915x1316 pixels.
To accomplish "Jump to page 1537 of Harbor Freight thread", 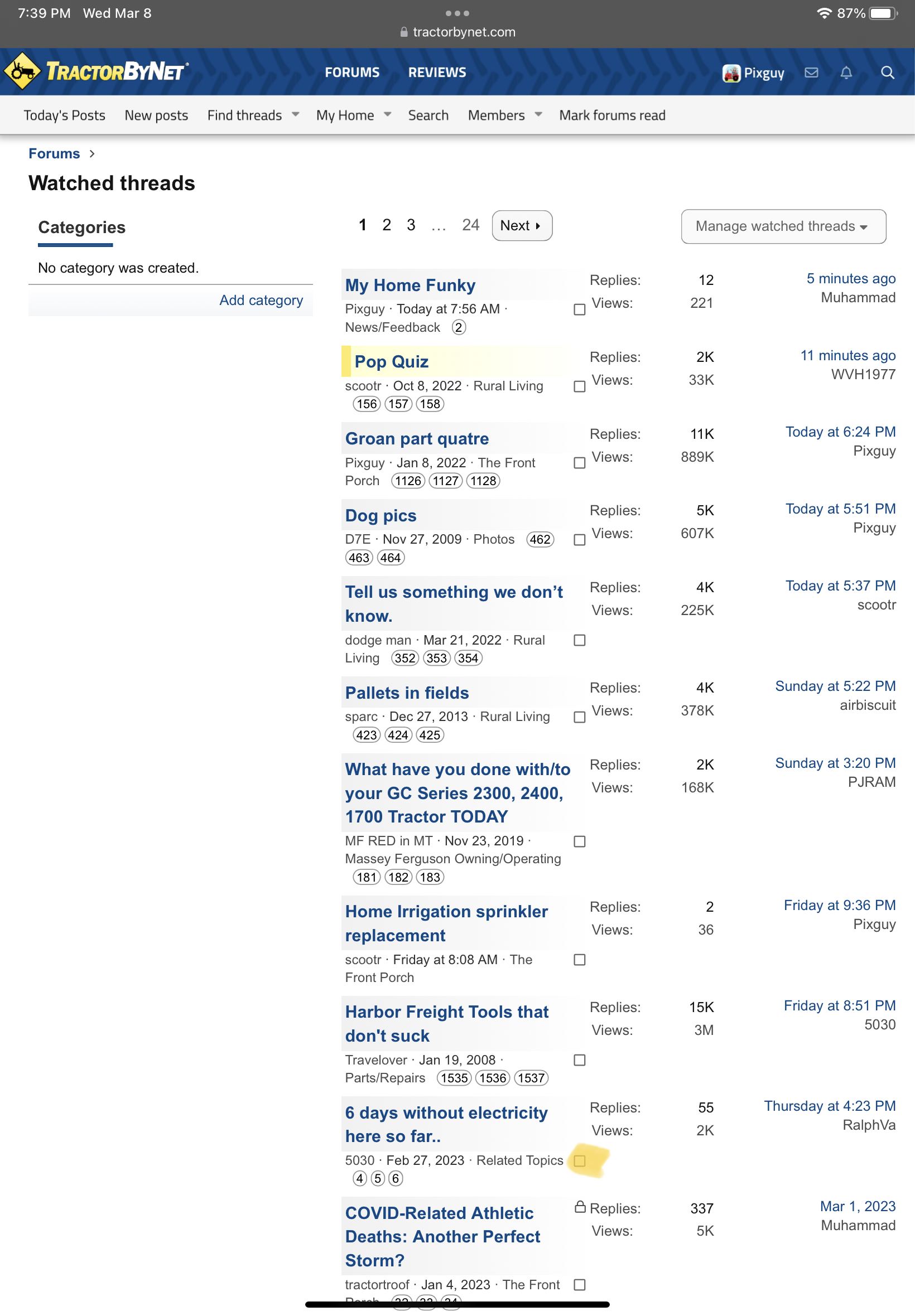I will pos(531,1078).
